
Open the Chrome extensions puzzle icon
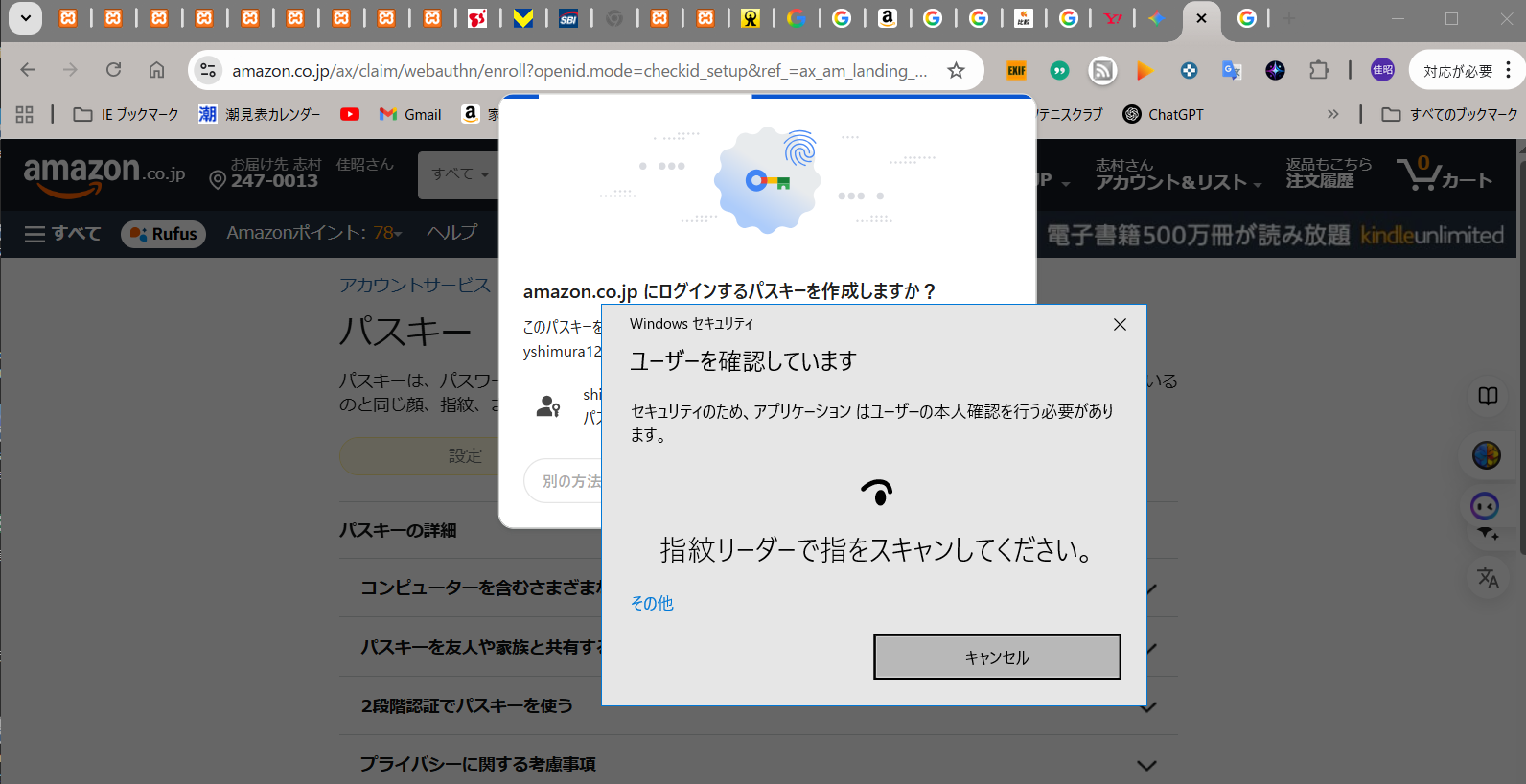click(1319, 70)
